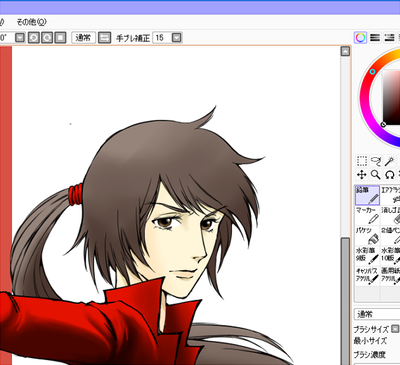Click the 通常 selection mode button
Viewport: 400px width, 365px height.
(83, 38)
